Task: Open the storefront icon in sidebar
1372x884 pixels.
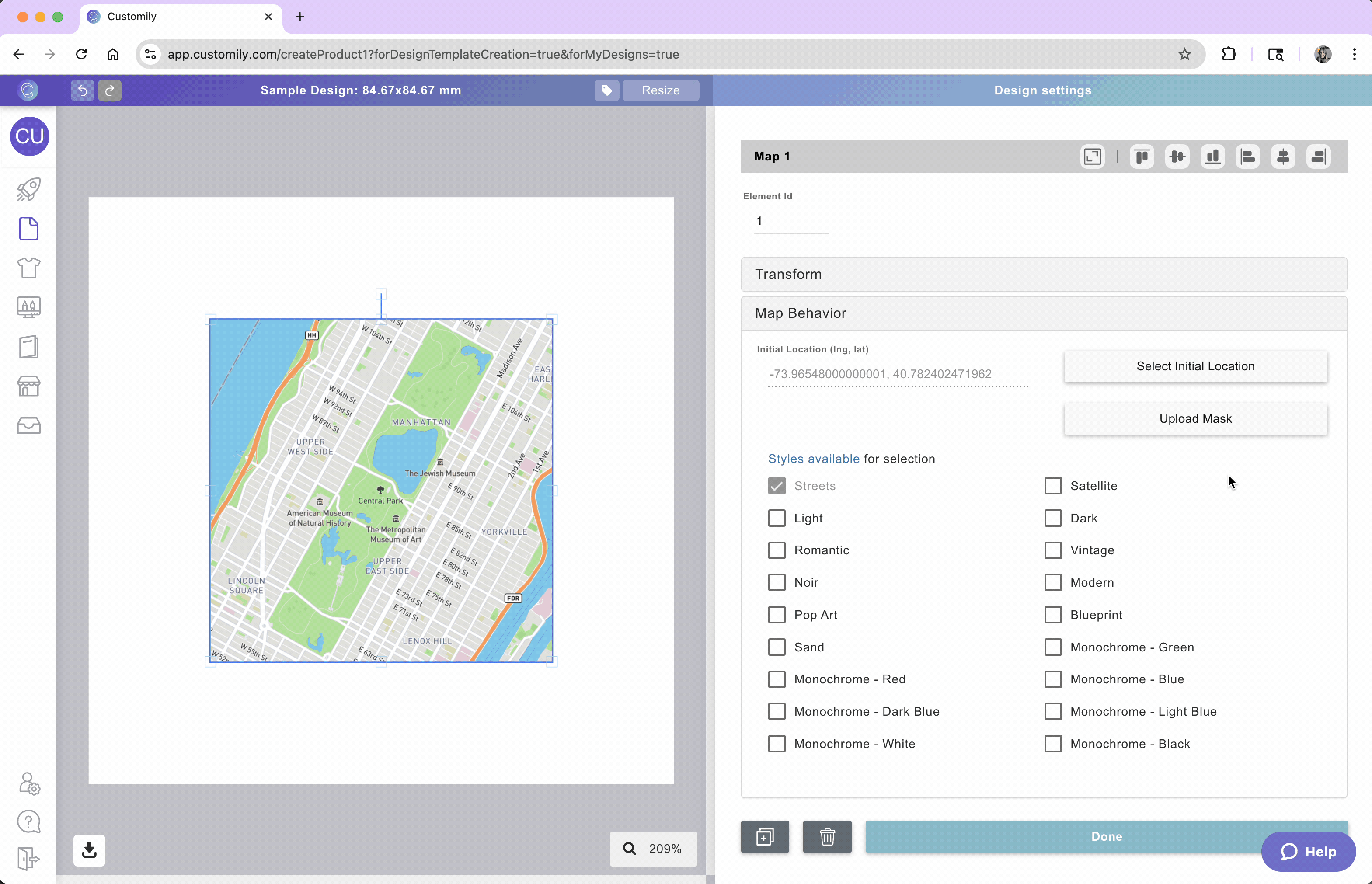Action: pos(28,386)
